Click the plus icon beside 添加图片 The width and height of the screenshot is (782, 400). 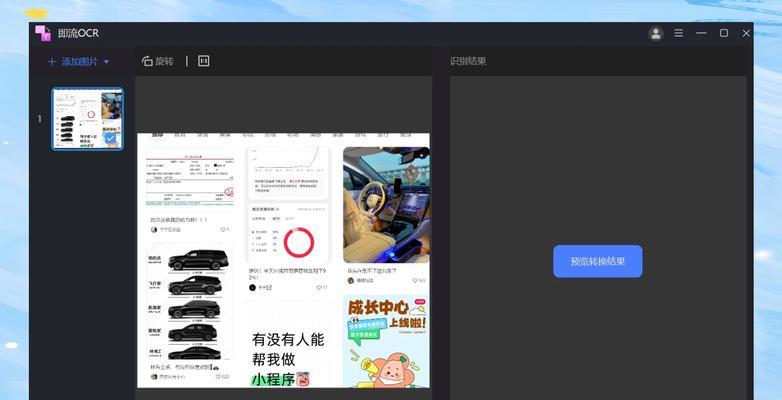point(52,62)
